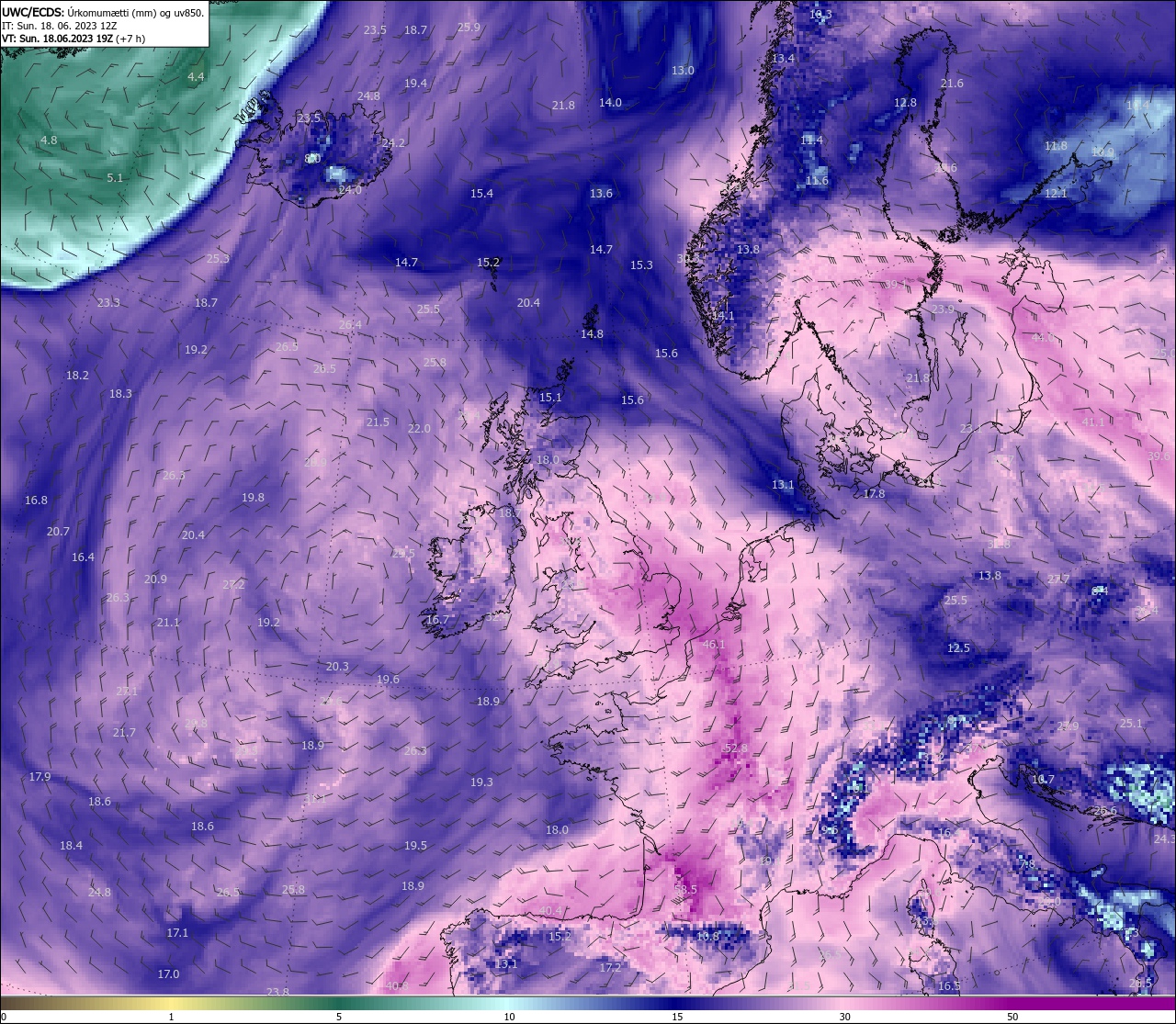Click the 26.6 value over the Balkans

coord(1105,811)
